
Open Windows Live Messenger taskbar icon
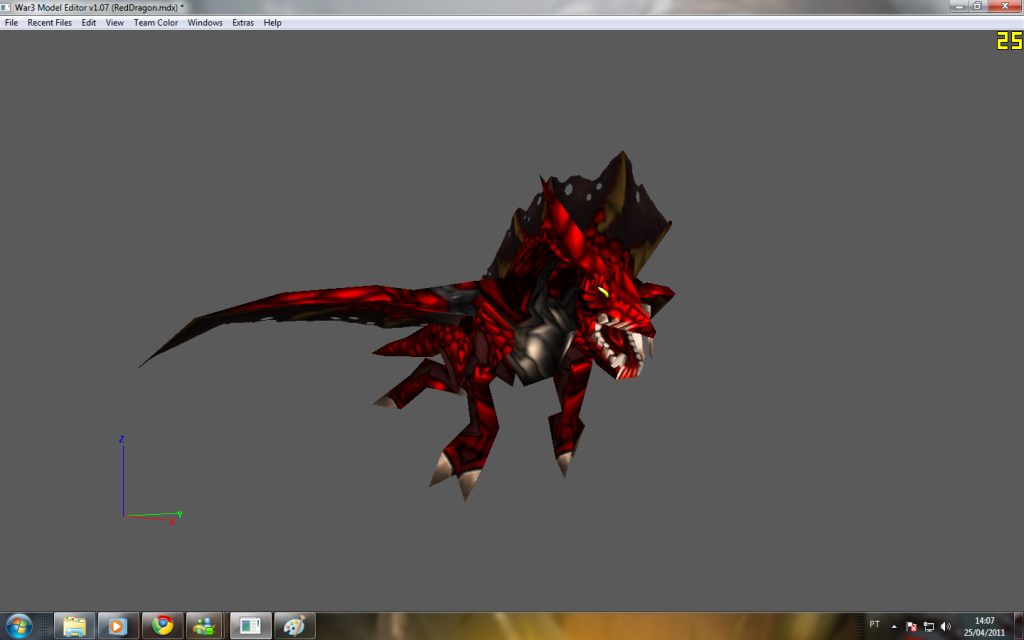pos(204,626)
